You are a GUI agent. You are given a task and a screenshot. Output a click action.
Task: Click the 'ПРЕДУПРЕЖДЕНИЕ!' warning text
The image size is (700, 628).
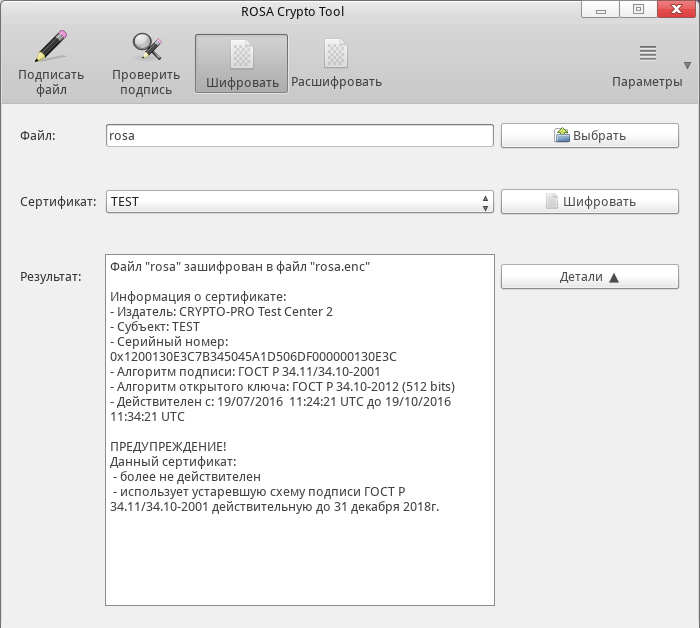tap(168, 446)
